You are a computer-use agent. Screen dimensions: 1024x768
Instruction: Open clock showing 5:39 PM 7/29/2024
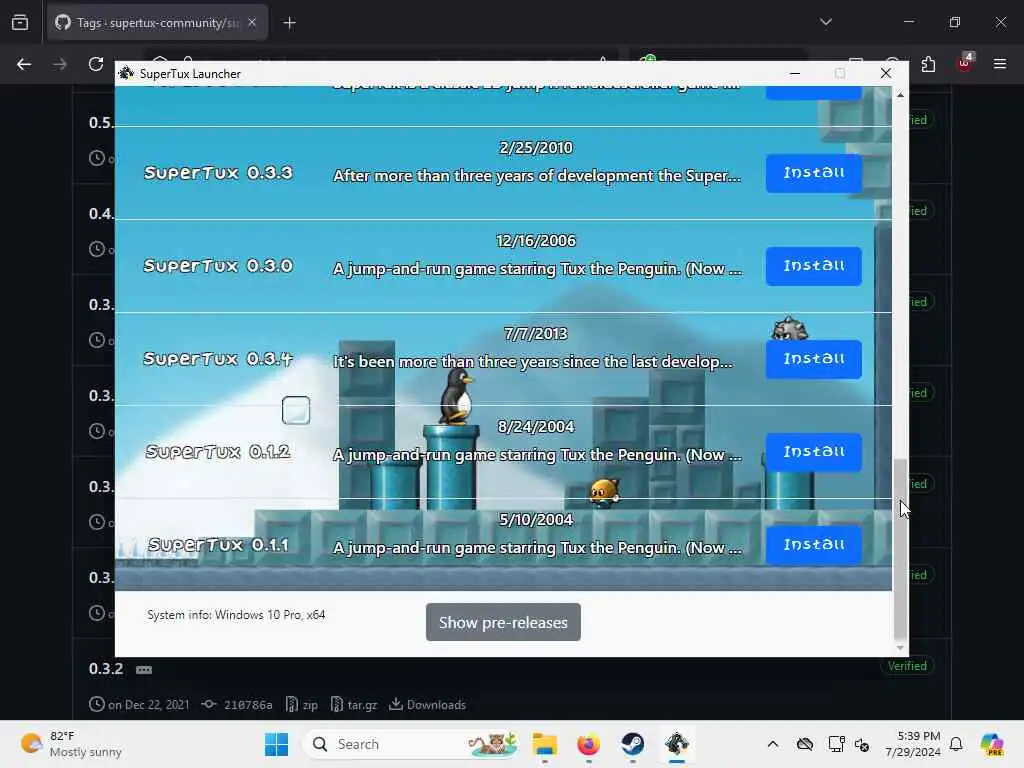[912, 744]
